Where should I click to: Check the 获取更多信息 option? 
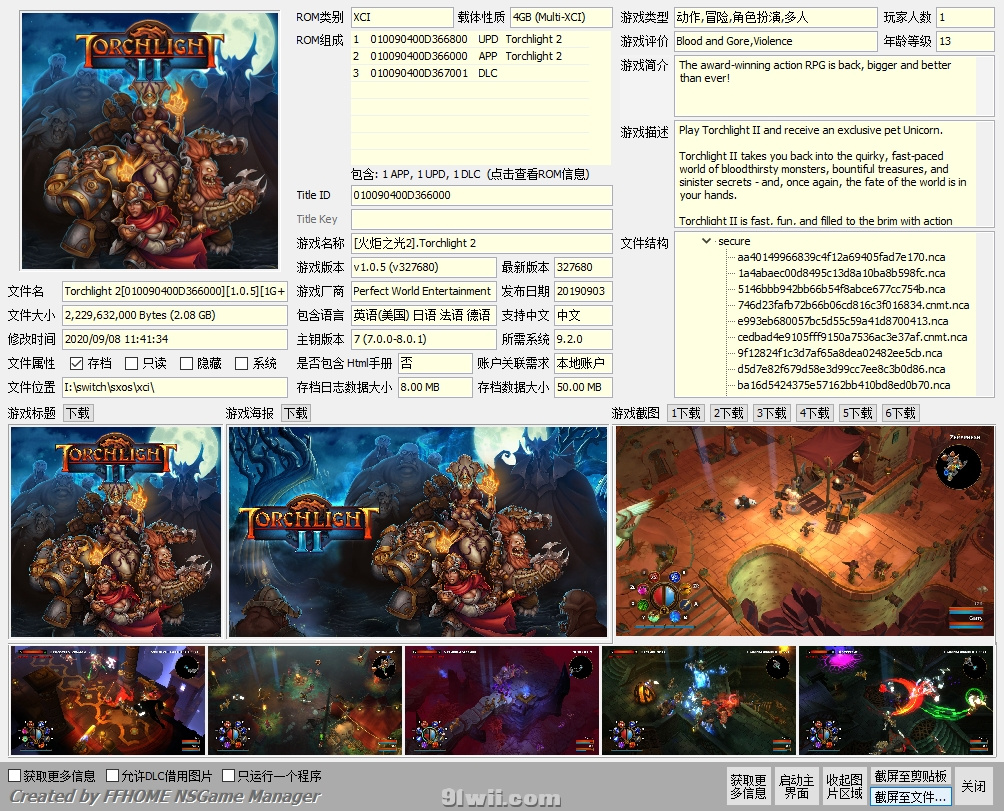[x=15, y=776]
